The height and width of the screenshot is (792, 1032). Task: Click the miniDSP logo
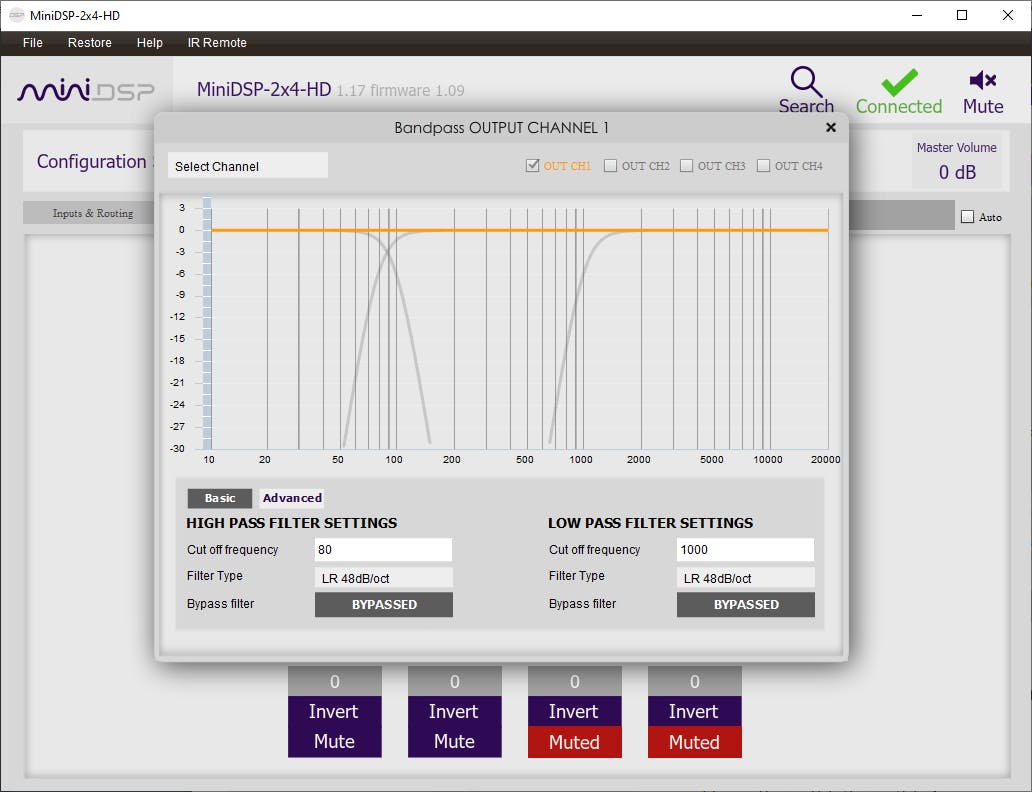[x=86, y=92]
